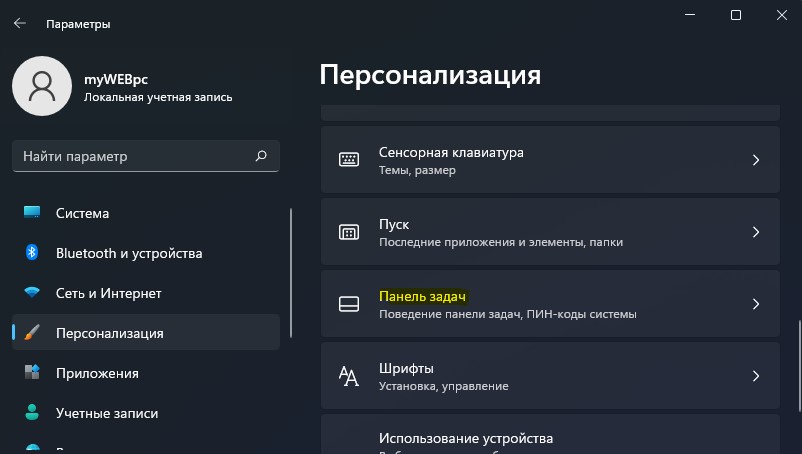Click the Персонализация page heading
Image resolution: width=802 pixels, height=454 pixels.
click(x=430, y=75)
